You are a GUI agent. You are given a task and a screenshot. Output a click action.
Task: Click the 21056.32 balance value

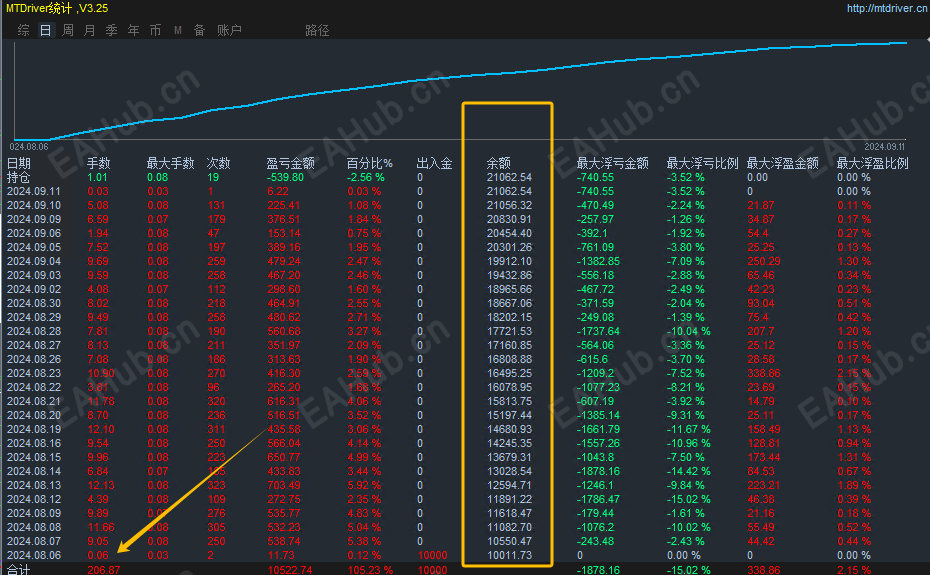pos(509,205)
